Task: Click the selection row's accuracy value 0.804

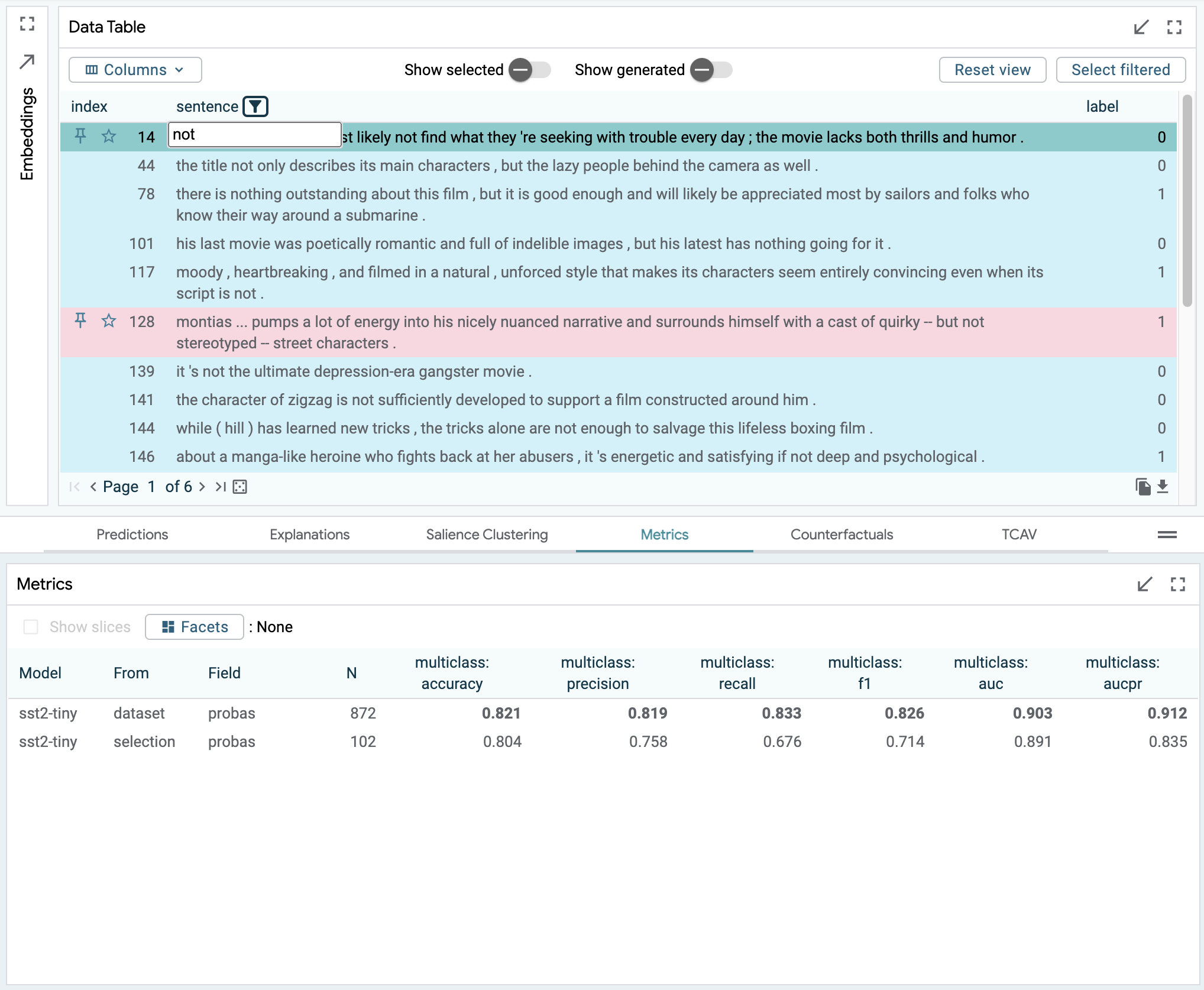Action: click(502, 742)
